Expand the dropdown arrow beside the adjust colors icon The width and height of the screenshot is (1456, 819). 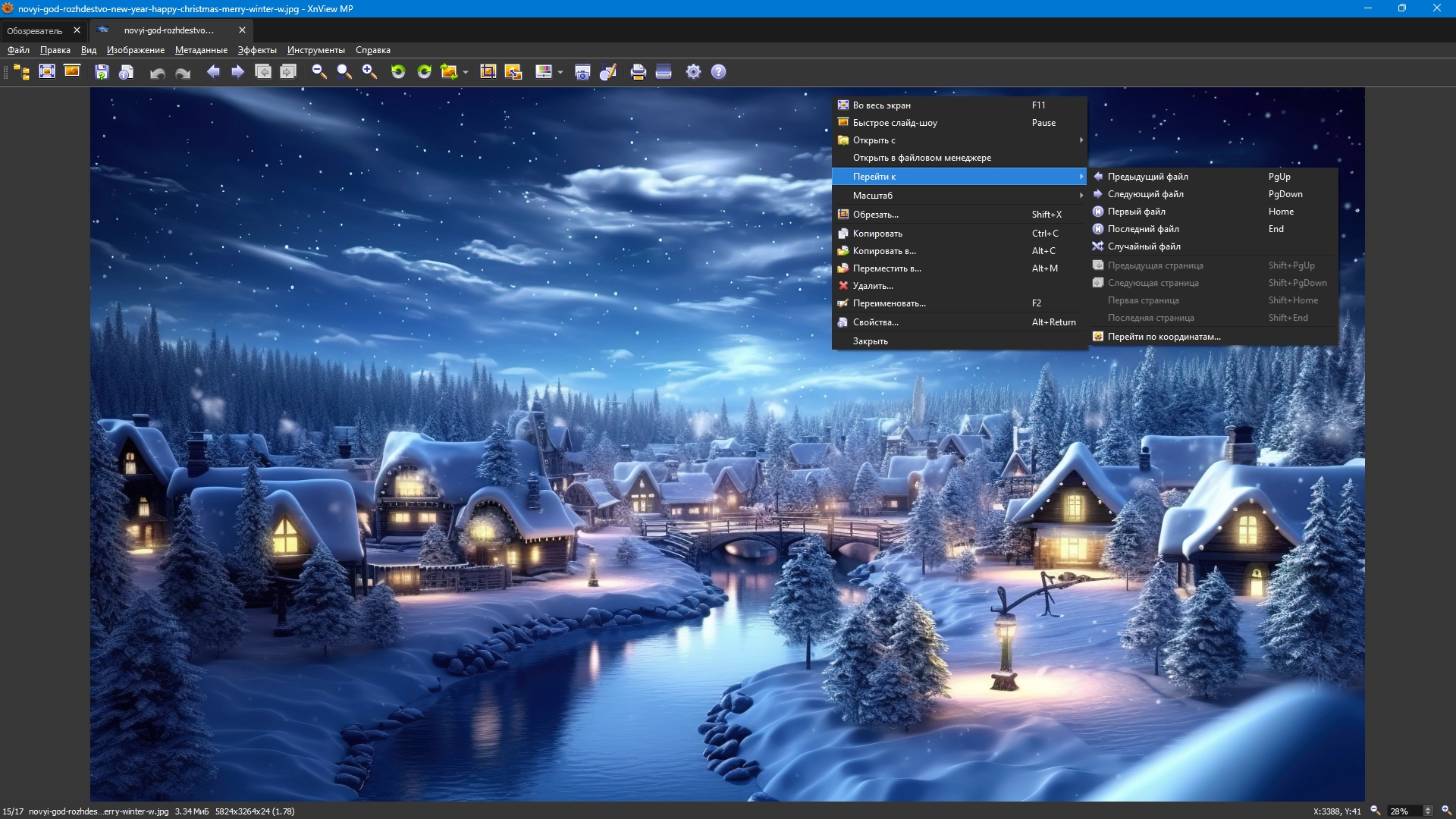[x=560, y=73]
